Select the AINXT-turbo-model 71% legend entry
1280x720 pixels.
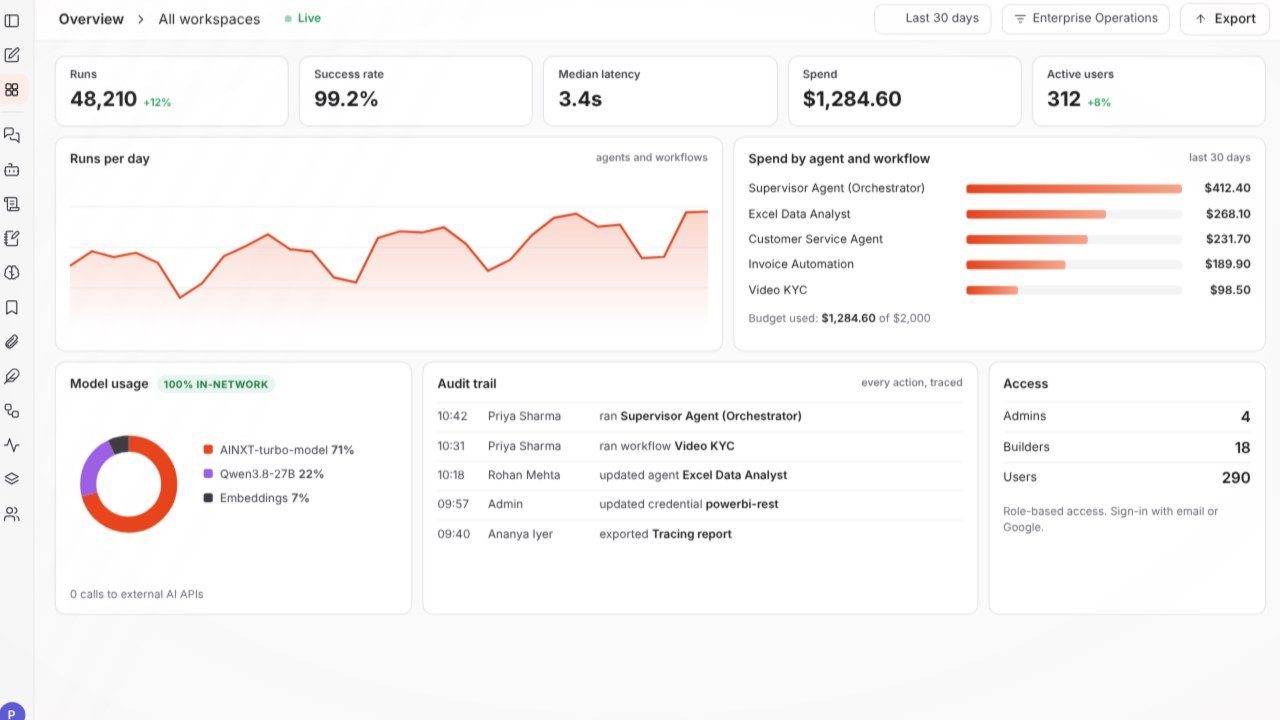278,450
